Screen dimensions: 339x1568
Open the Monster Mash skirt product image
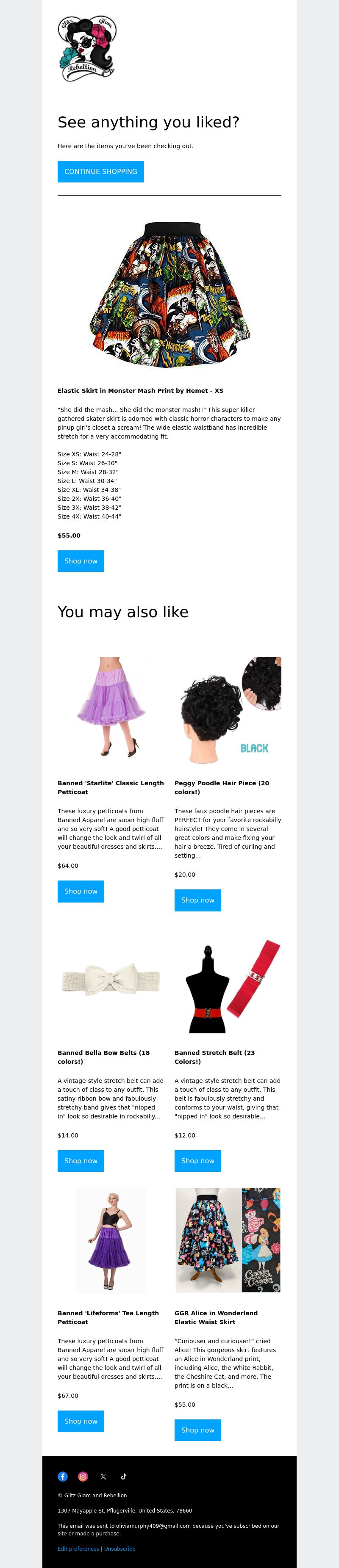pos(169,295)
